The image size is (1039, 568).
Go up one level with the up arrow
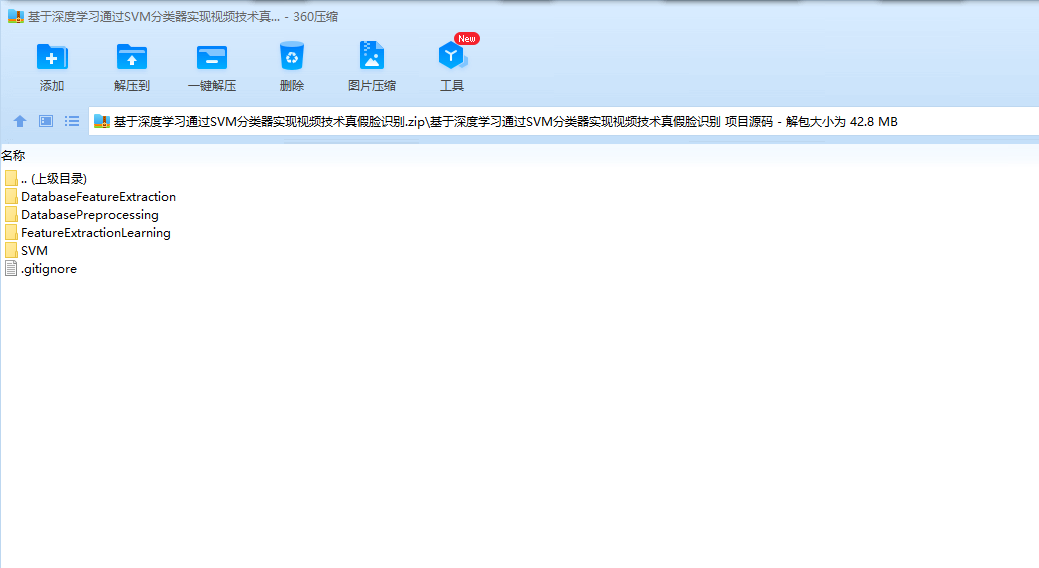[20, 121]
